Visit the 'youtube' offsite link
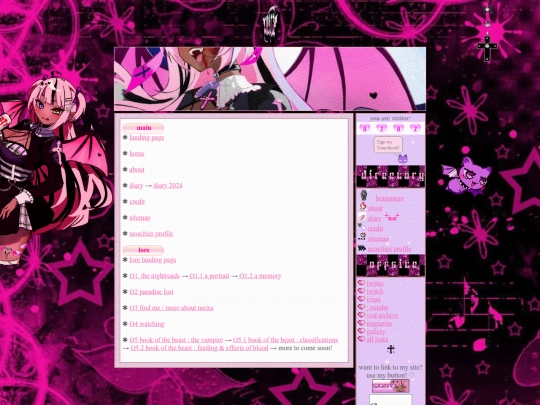The width and height of the screenshot is (540, 405). (x=377, y=308)
